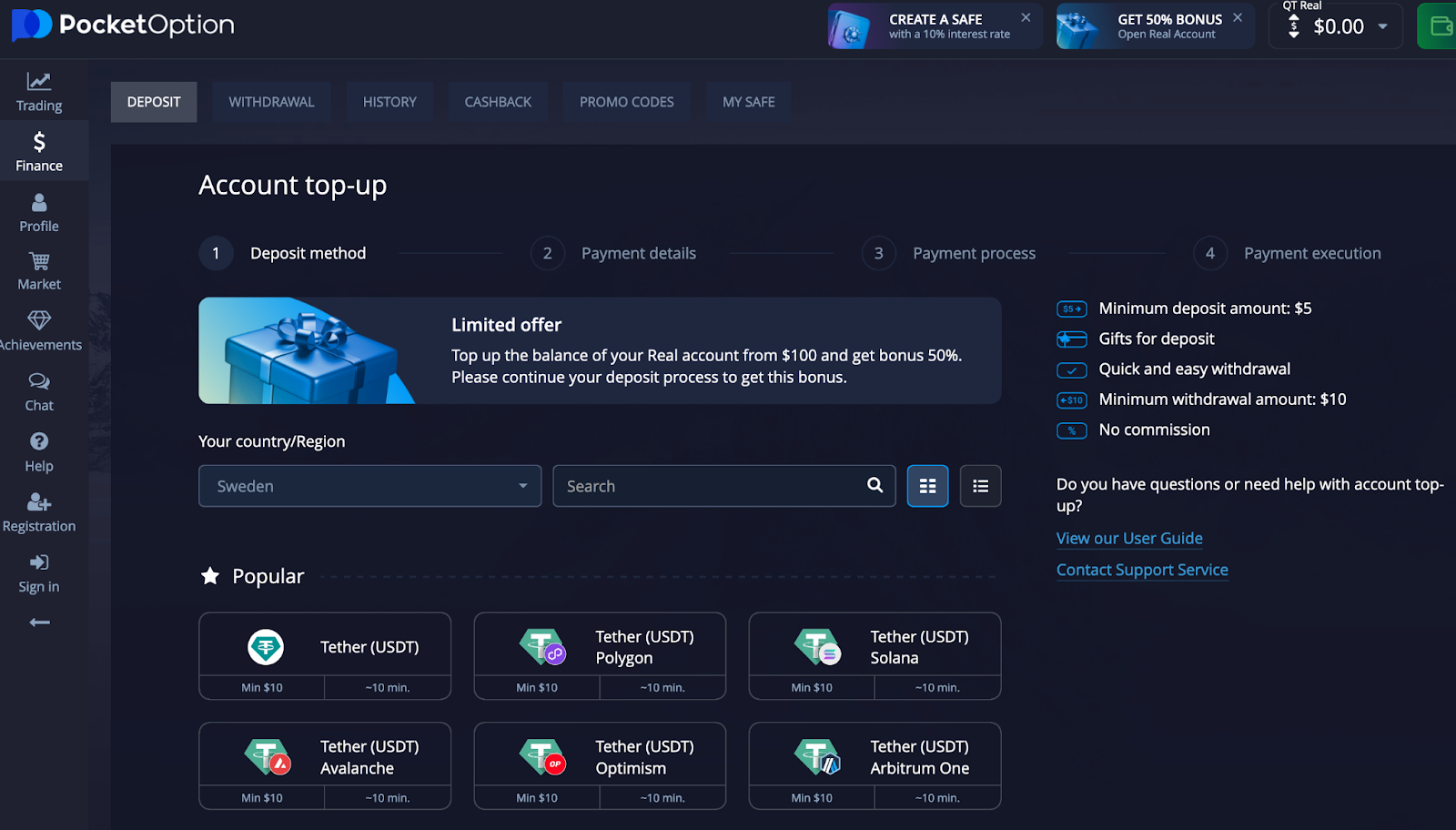Click step 4 Payment execution
Viewport: 1456px width, 830px height.
tap(1288, 253)
